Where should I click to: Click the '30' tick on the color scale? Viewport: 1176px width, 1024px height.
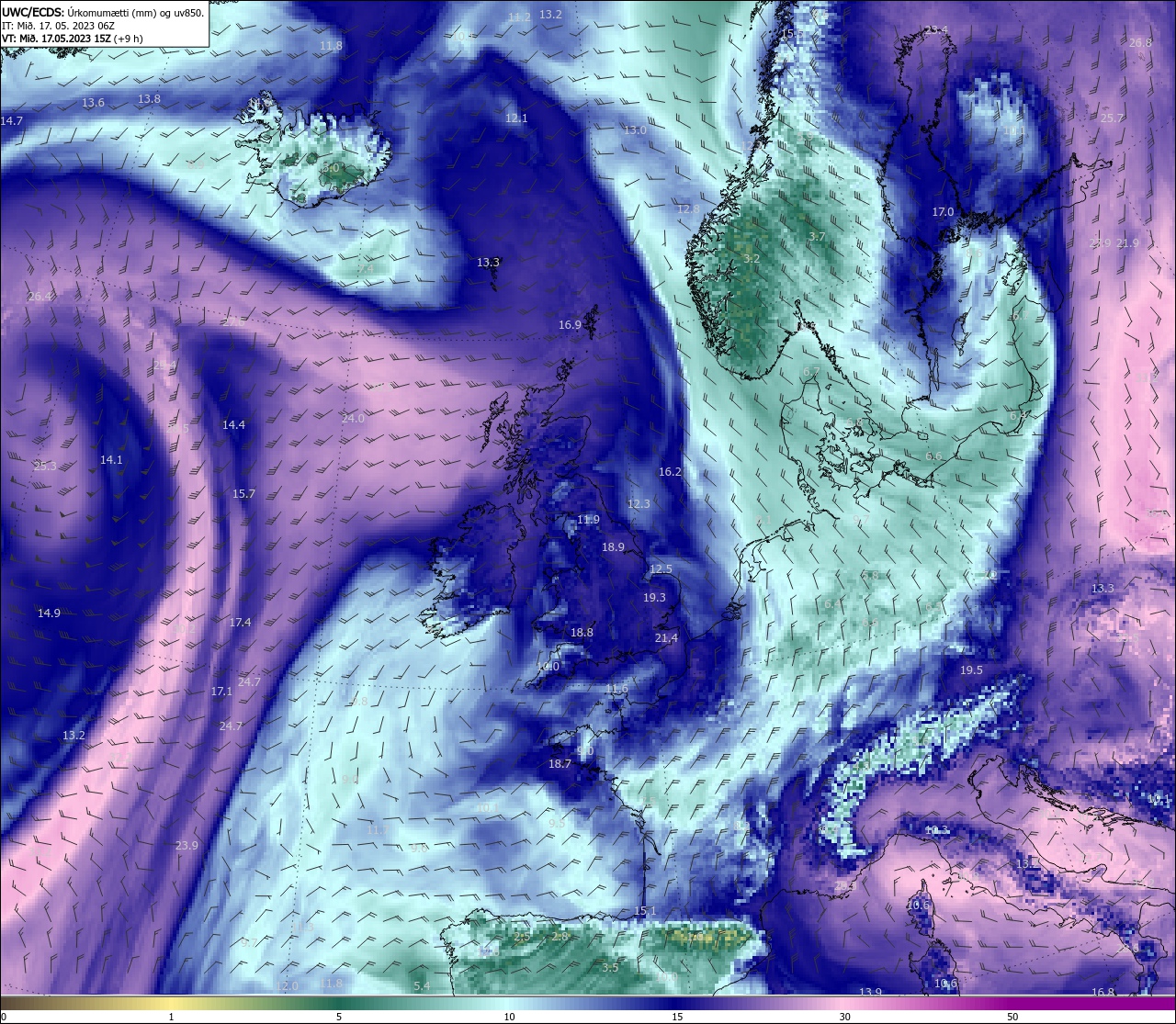point(844,1017)
